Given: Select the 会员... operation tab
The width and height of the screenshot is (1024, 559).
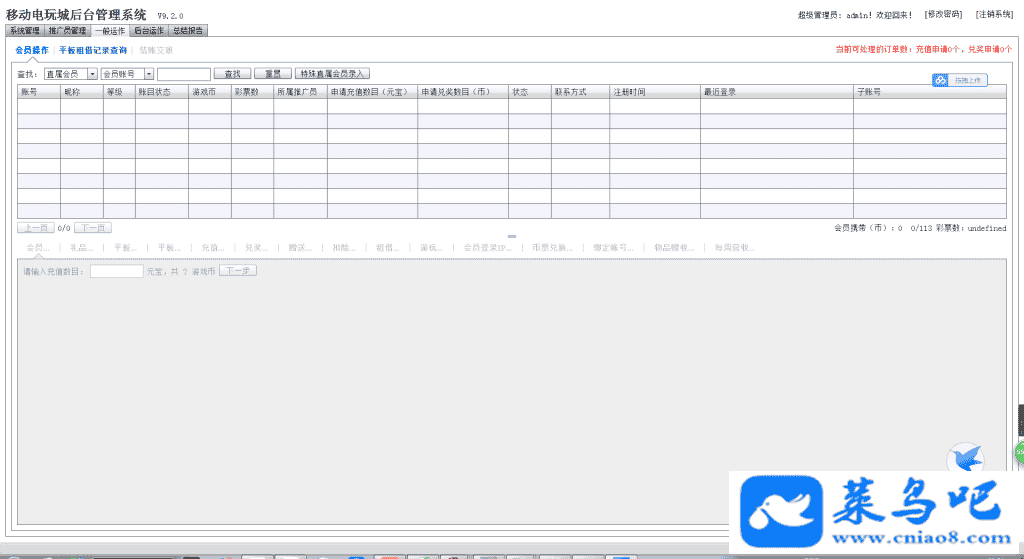Looking at the screenshot, I should pyautogui.click(x=38, y=248).
